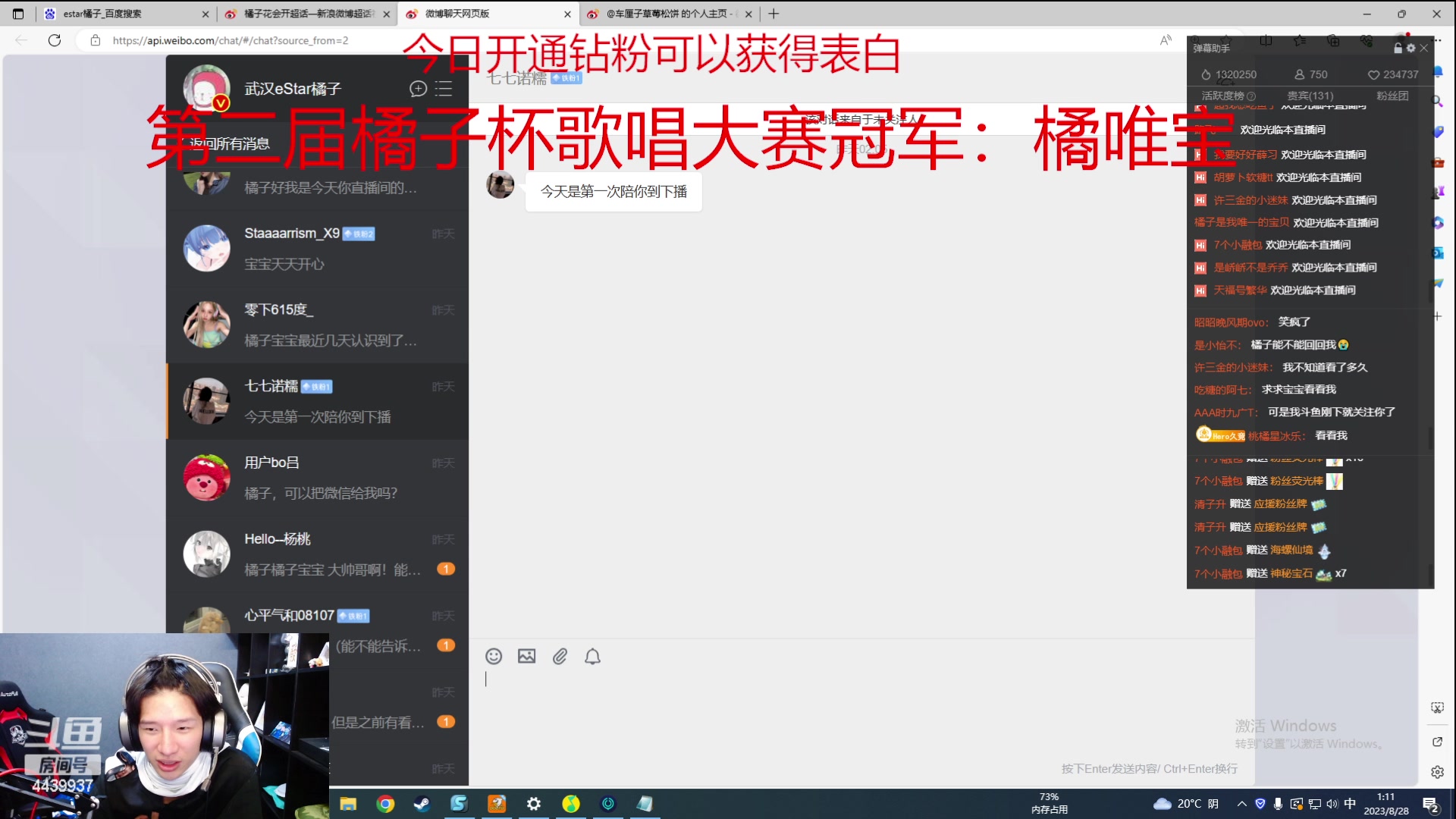Screen dimensions: 1456x819
Task: Click the 清子升 gift message 应援粉丝牌 first row
Action: (1260, 504)
